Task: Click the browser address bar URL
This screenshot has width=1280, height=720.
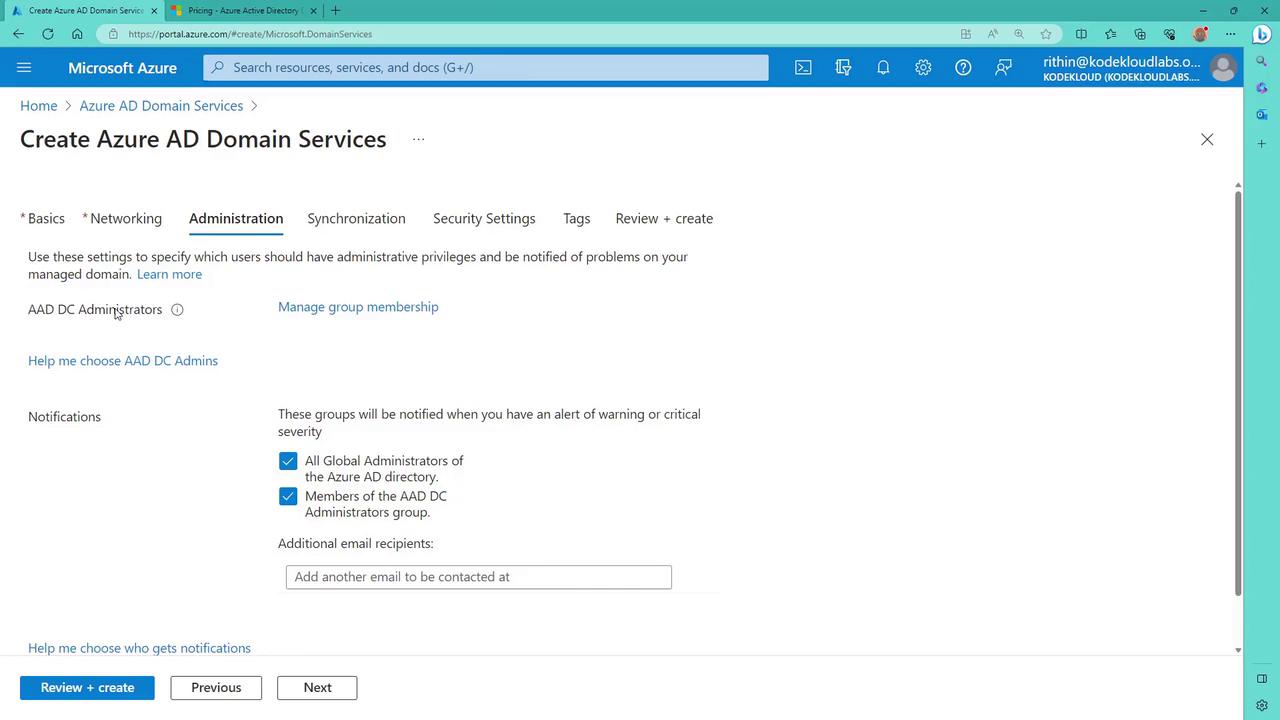Action: (x=250, y=34)
